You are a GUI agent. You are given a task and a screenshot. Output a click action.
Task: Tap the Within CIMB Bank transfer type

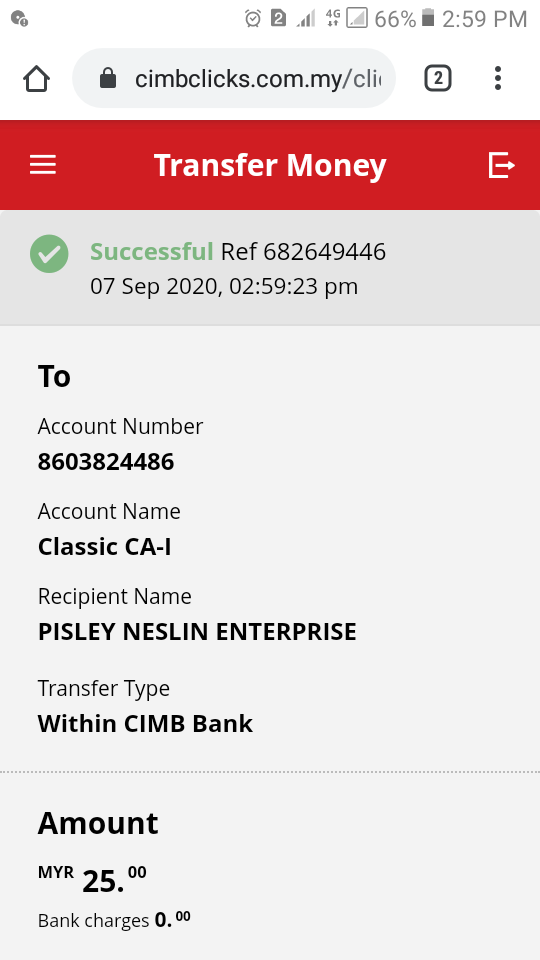pos(145,724)
